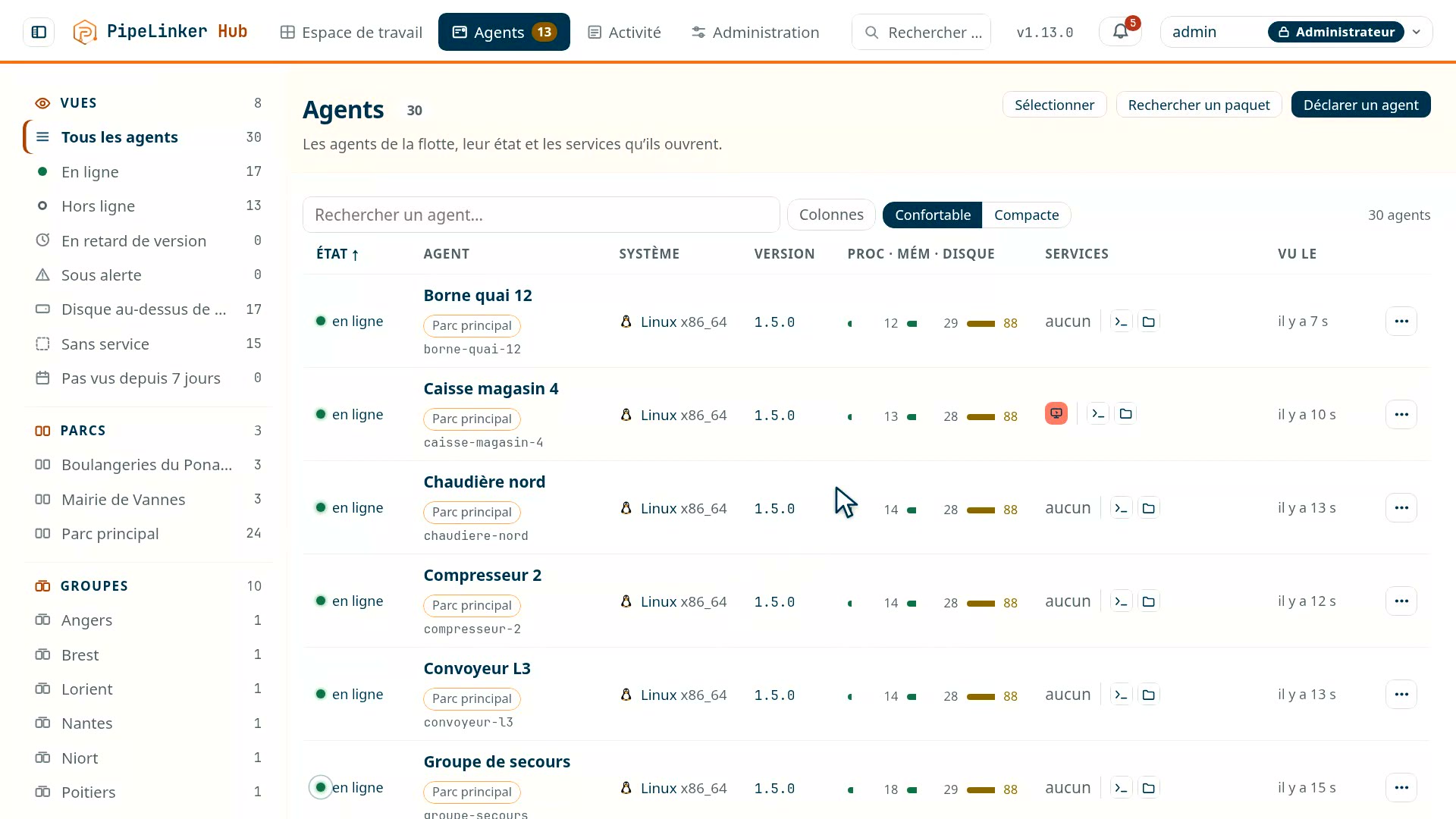Viewport: 1456px width, 819px height.
Task: Click disk usage bar of Borne quai 12
Action: (981, 324)
